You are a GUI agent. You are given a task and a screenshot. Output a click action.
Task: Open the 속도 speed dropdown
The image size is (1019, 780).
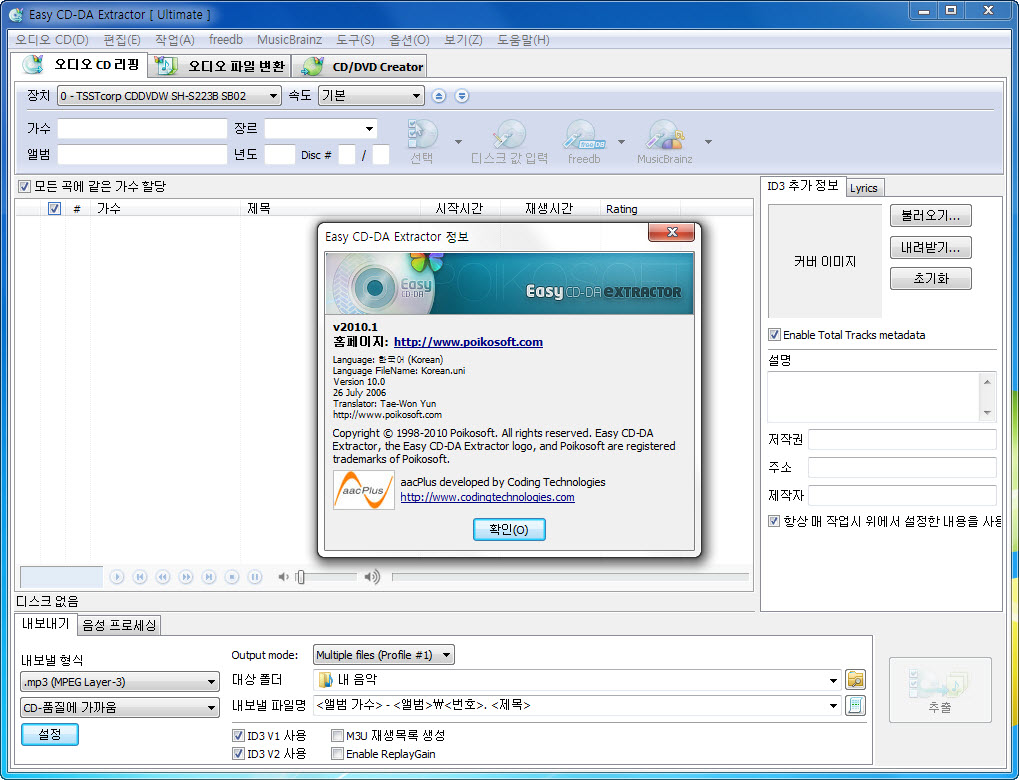371,96
